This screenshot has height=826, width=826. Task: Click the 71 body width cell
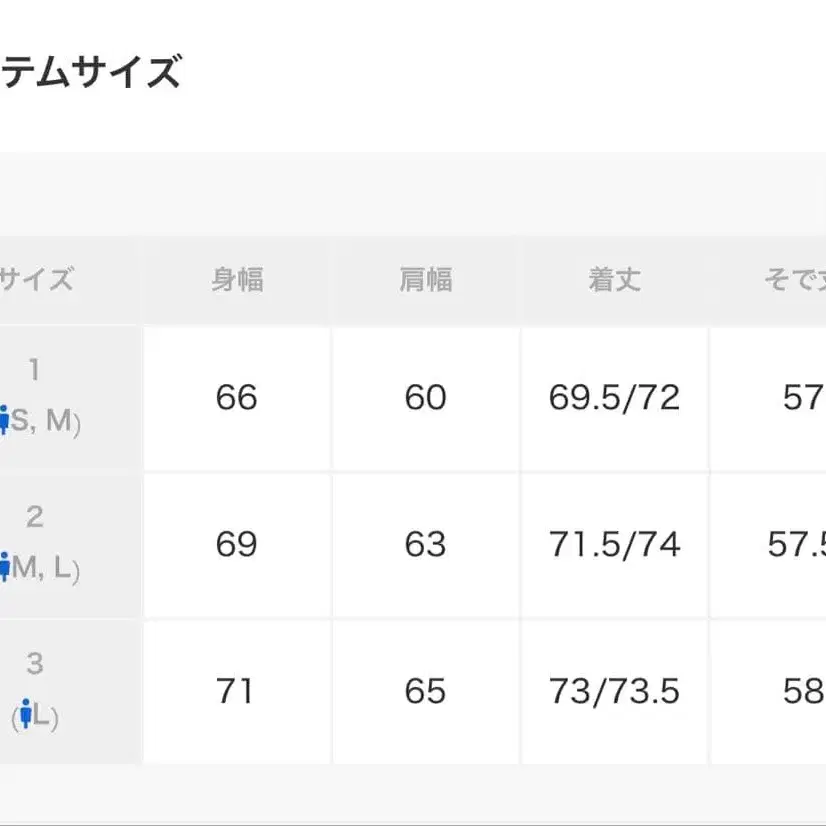pos(235,692)
